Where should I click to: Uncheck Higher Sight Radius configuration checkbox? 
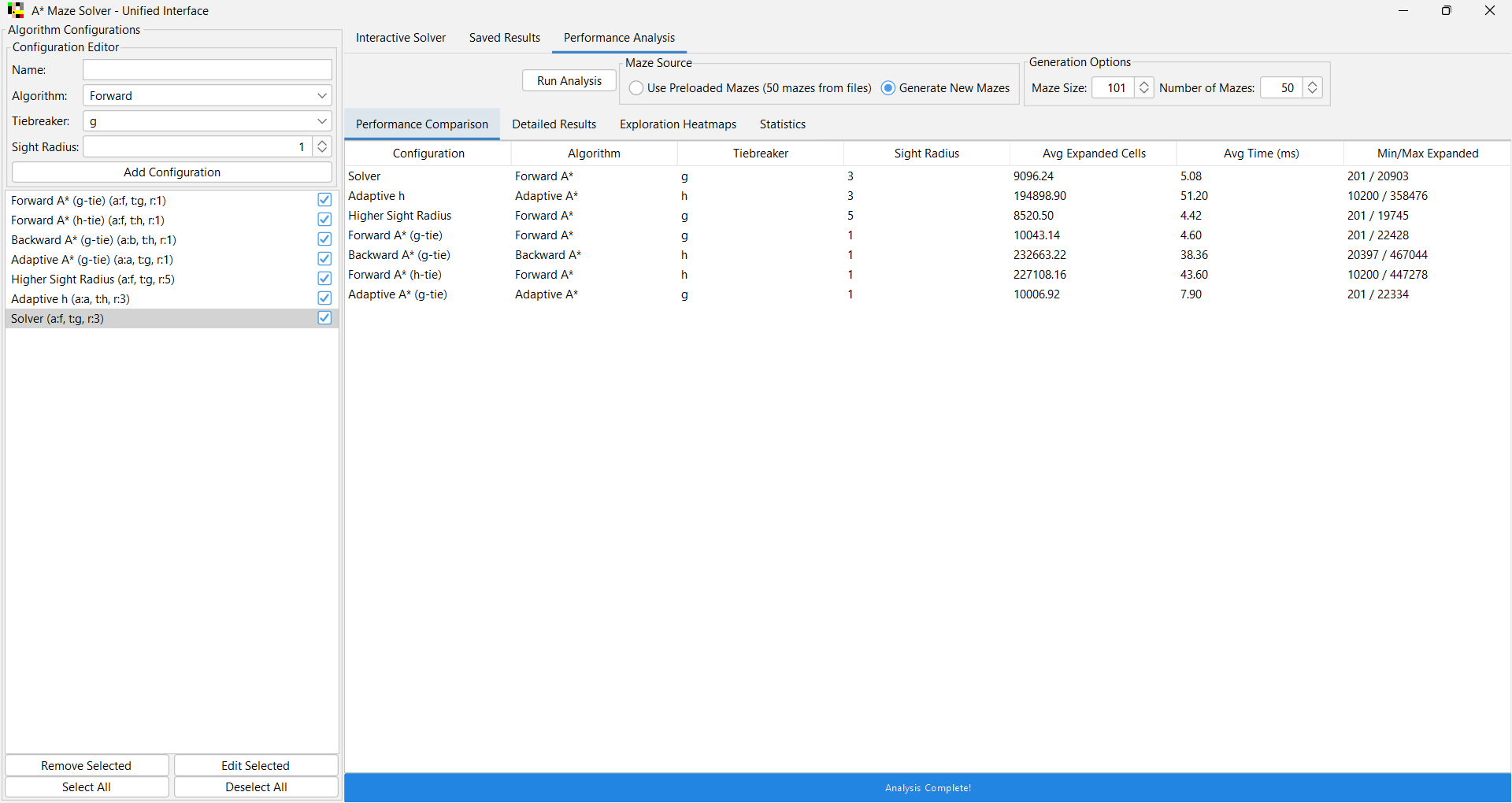tap(324, 279)
